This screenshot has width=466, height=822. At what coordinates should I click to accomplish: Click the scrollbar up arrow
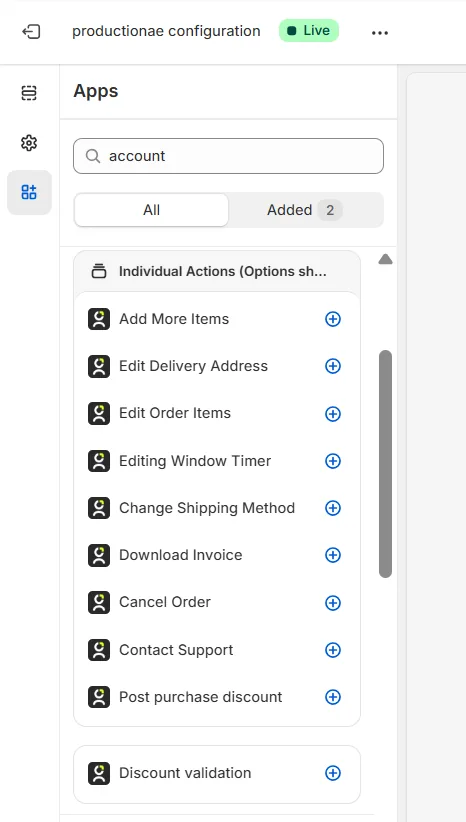pos(385,259)
